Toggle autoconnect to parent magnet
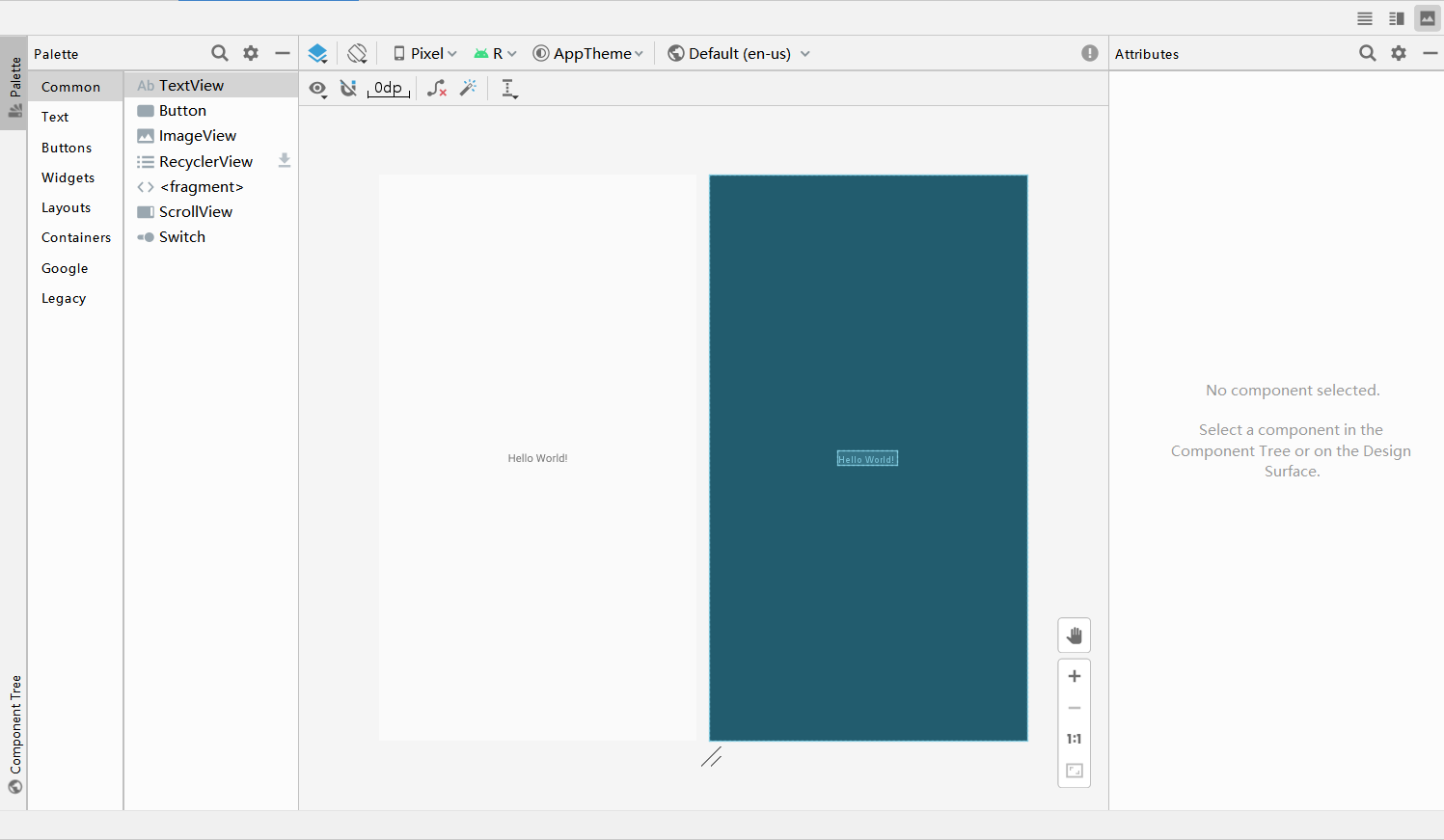This screenshot has width=1444, height=840. click(349, 89)
